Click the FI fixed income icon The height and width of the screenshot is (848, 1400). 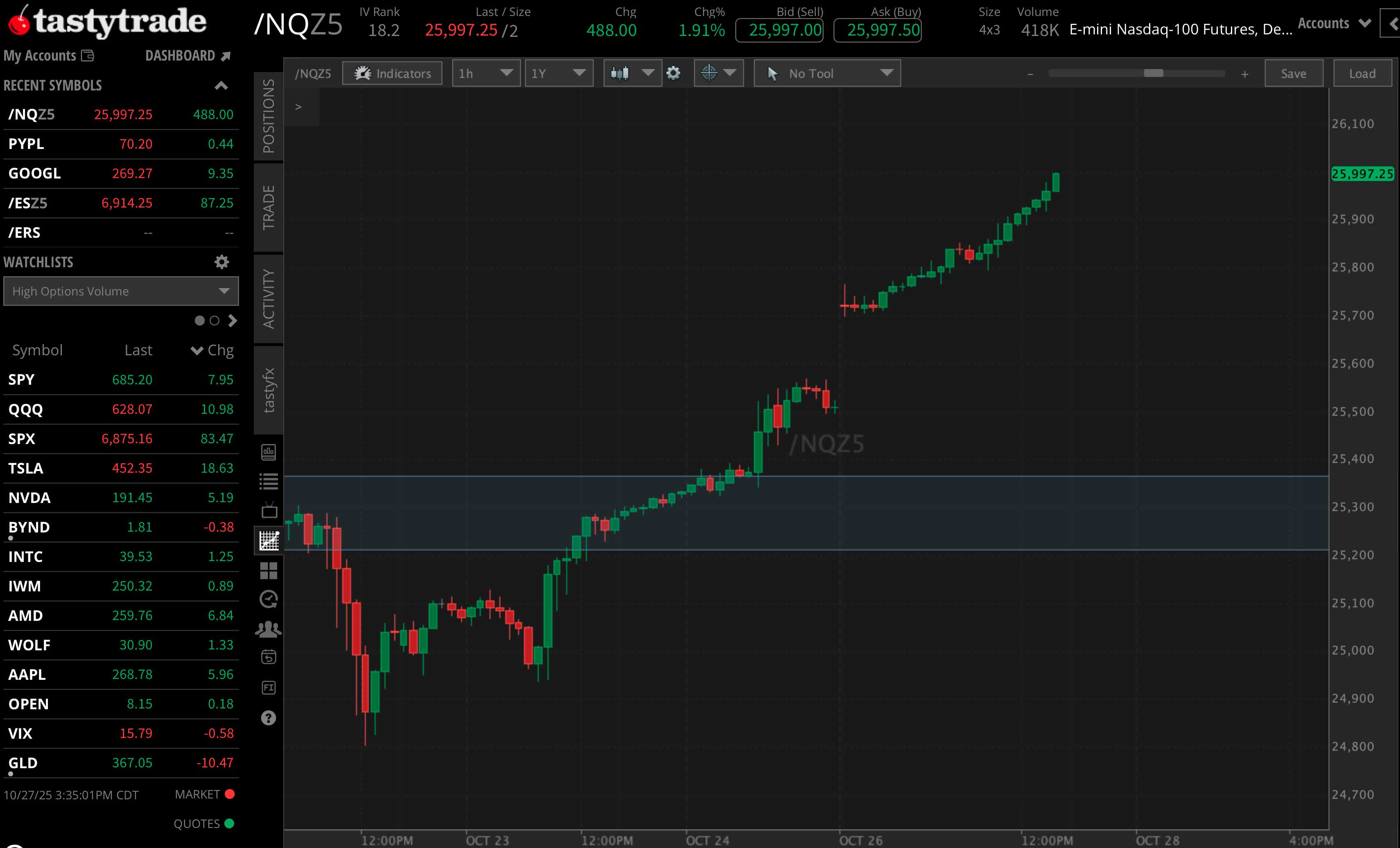(268, 688)
